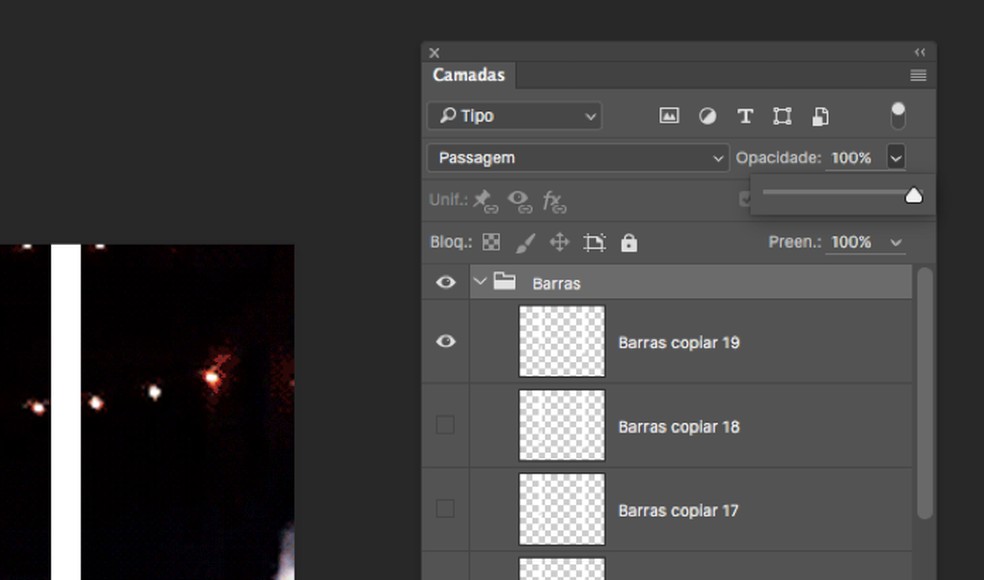Select the Barras copiar 17 layer name
Viewport: 984px width, 580px height.
tap(678, 511)
